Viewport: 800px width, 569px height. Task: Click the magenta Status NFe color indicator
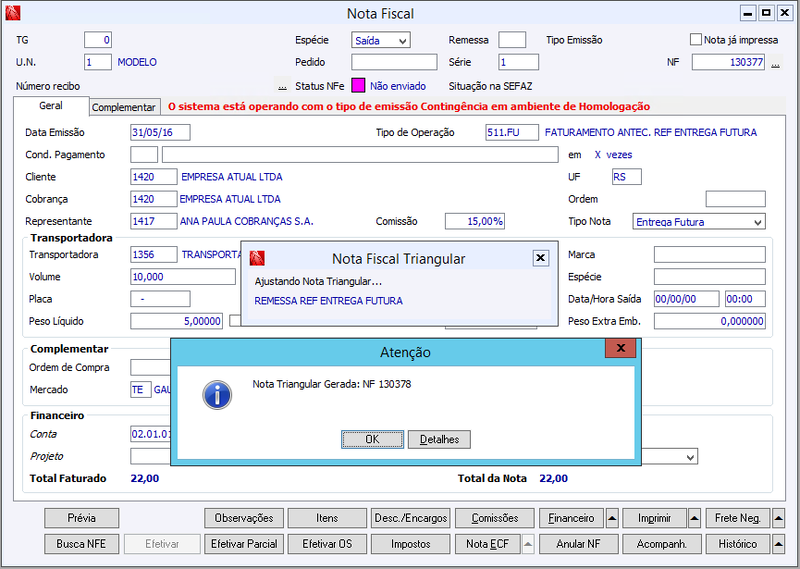[x=358, y=86]
